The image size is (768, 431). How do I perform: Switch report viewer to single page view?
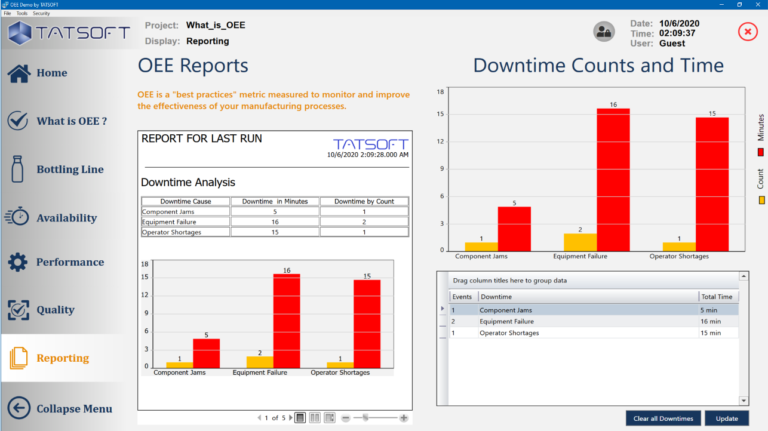click(x=300, y=417)
